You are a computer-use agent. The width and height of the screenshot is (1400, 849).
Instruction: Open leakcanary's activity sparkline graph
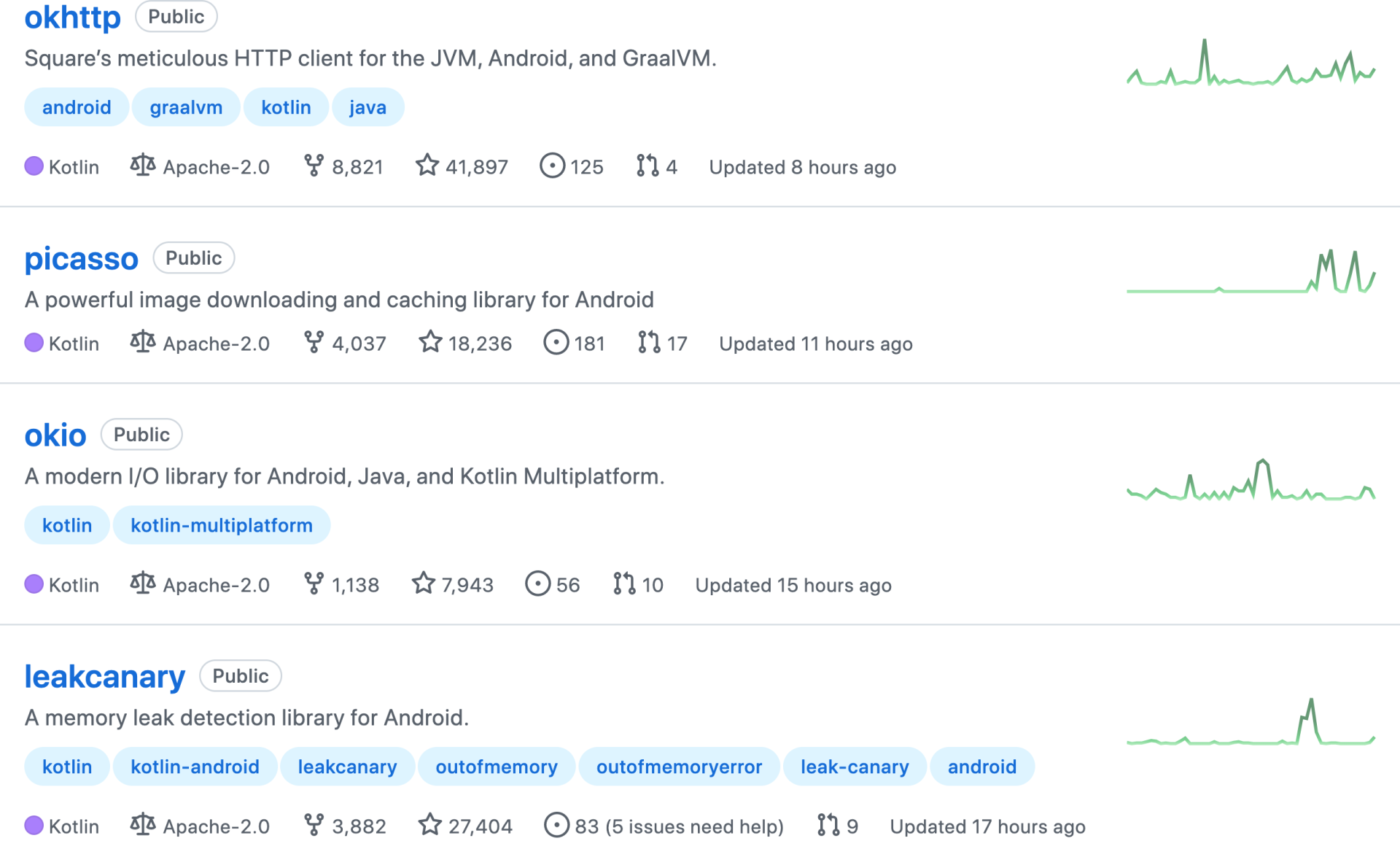coord(1251,724)
